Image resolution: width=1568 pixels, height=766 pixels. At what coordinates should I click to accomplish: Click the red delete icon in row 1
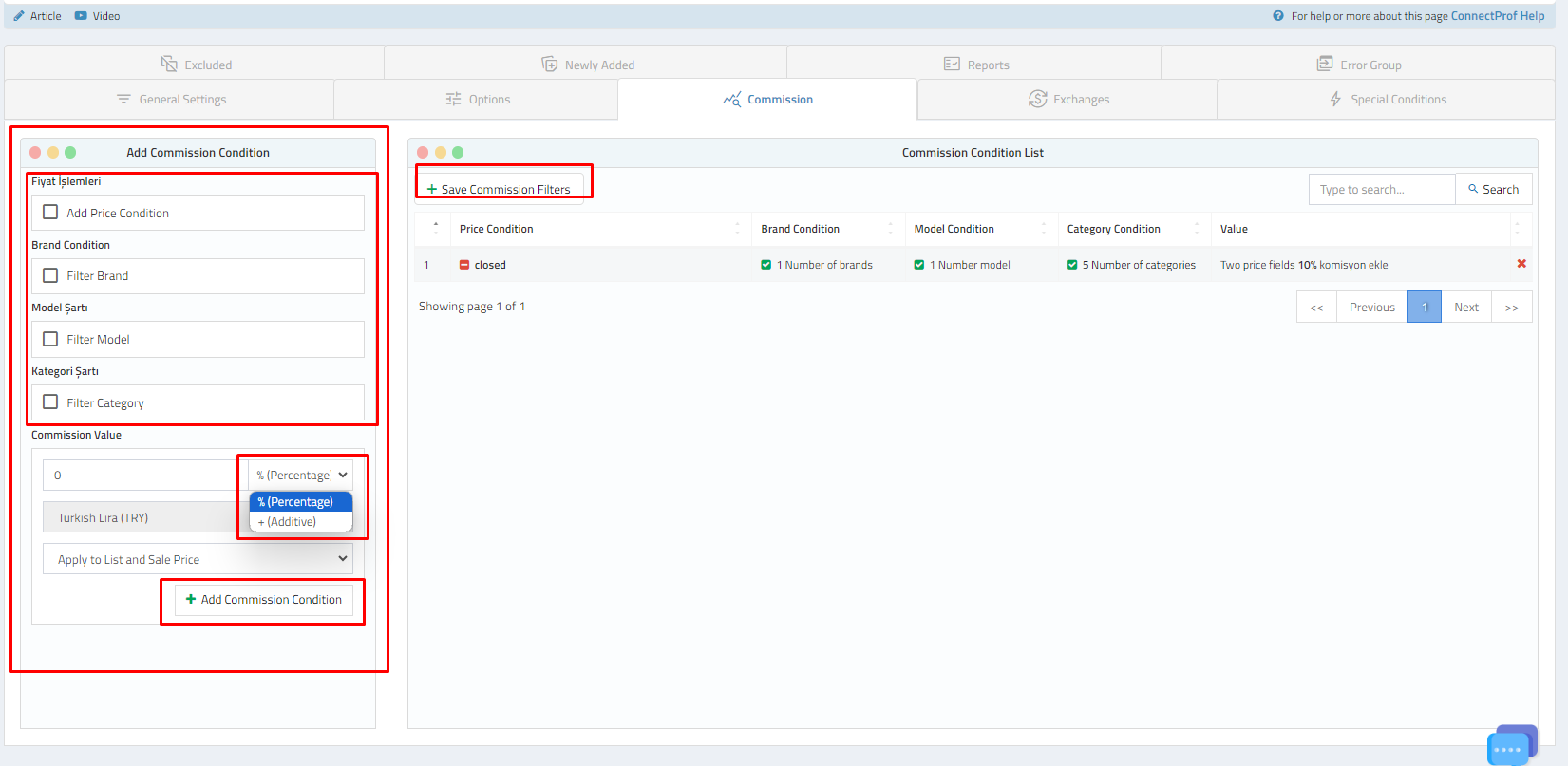click(1521, 264)
